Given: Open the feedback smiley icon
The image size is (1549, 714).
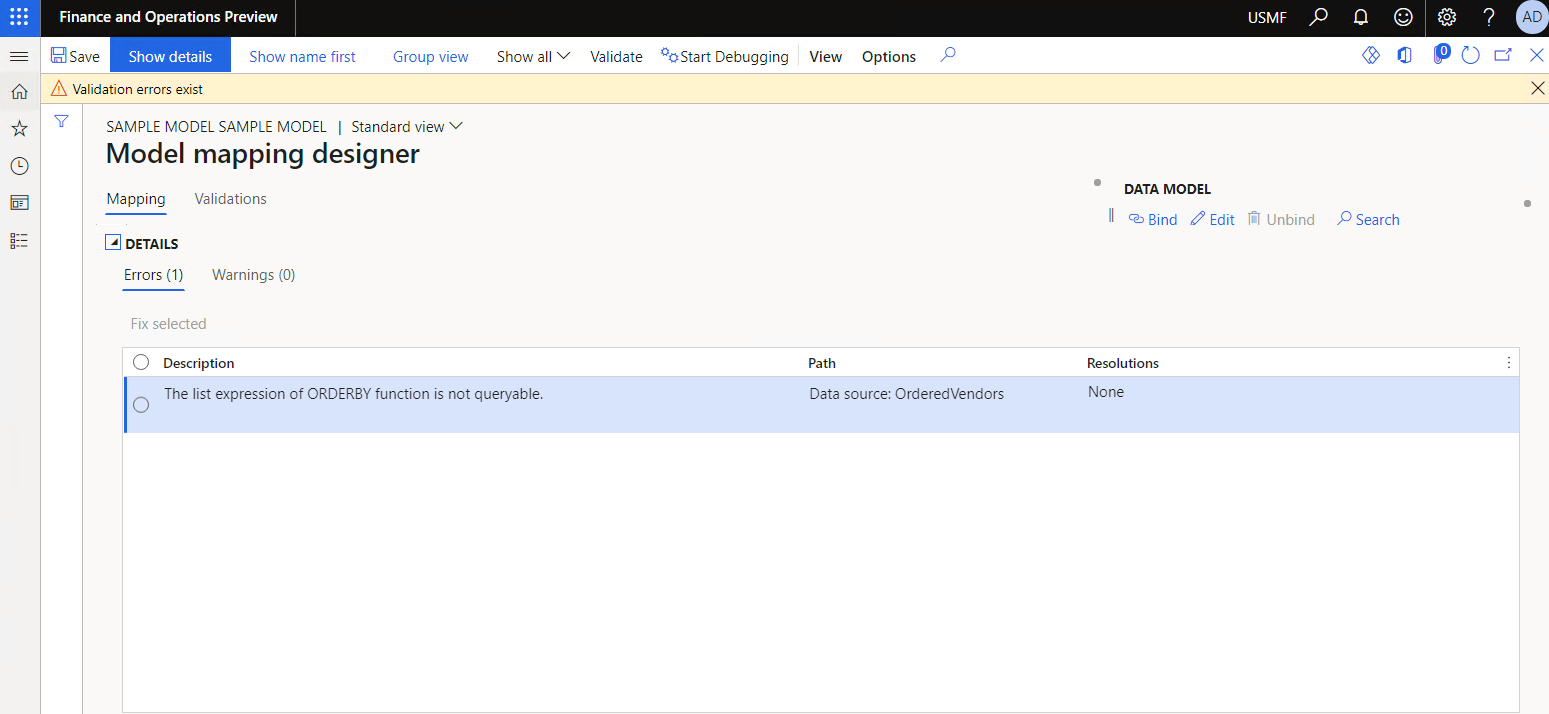Looking at the screenshot, I should point(1404,17).
